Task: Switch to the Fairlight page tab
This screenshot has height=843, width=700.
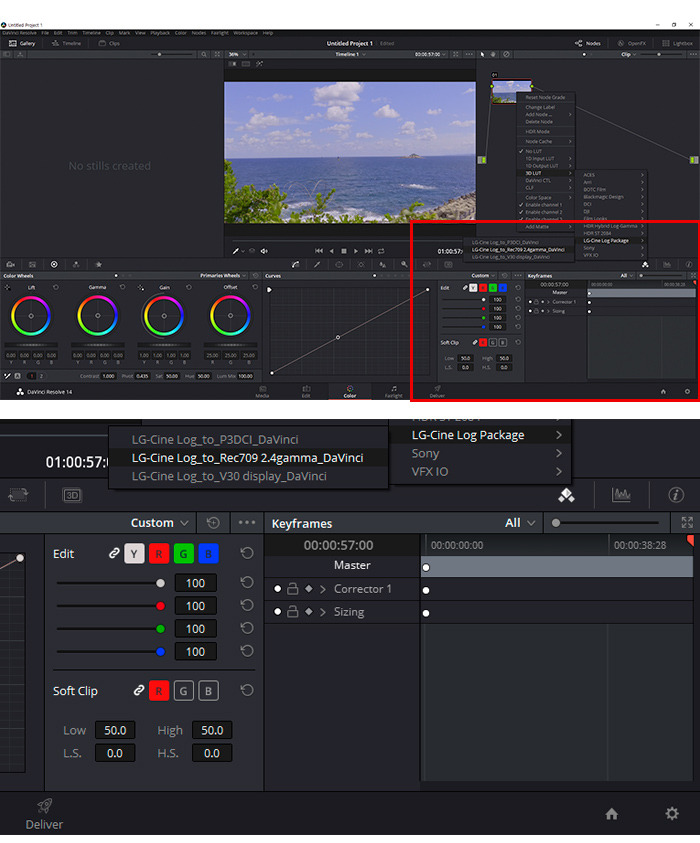Action: click(394, 391)
